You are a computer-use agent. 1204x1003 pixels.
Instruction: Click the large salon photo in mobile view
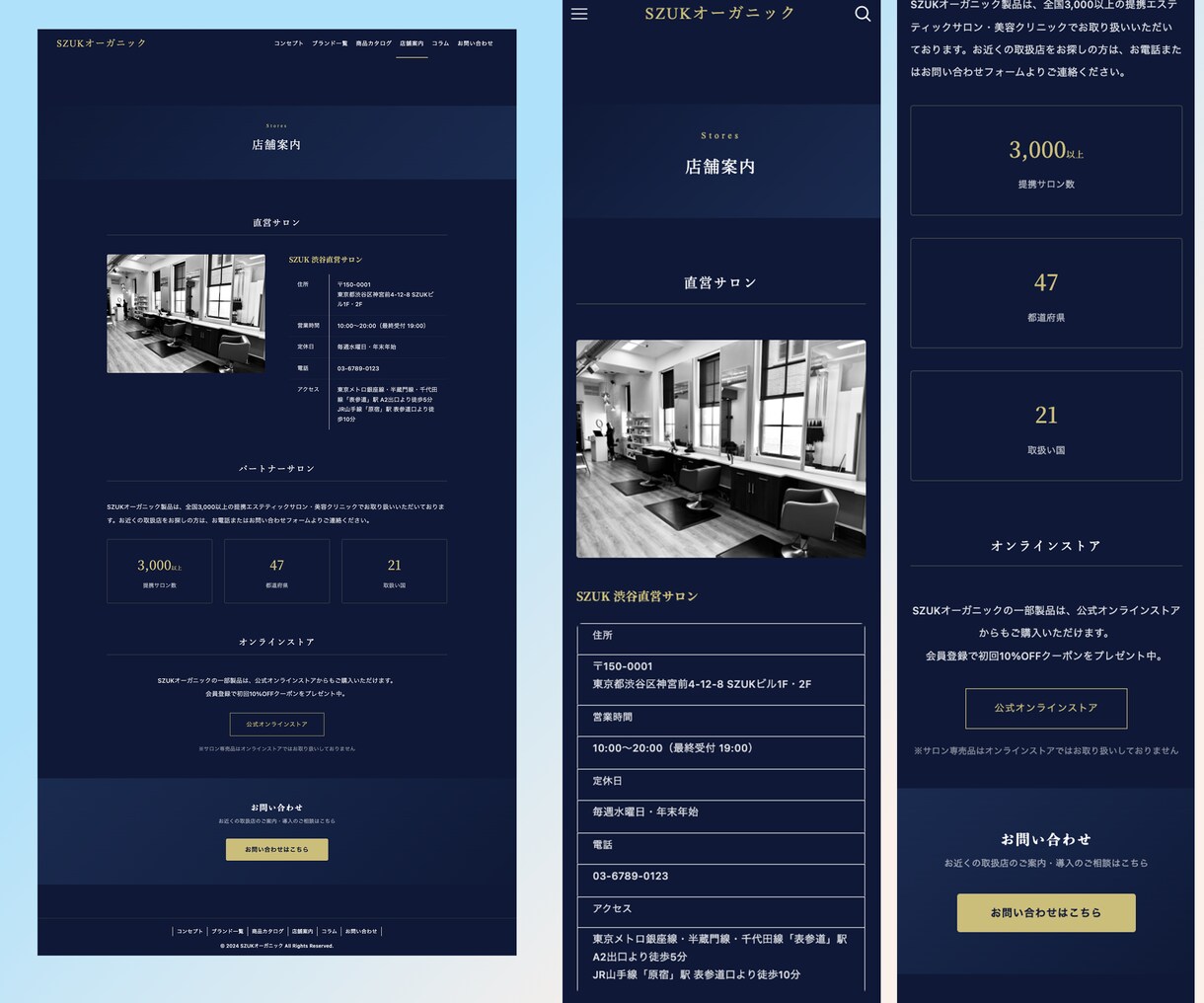pyautogui.click(x=720, y=449)
